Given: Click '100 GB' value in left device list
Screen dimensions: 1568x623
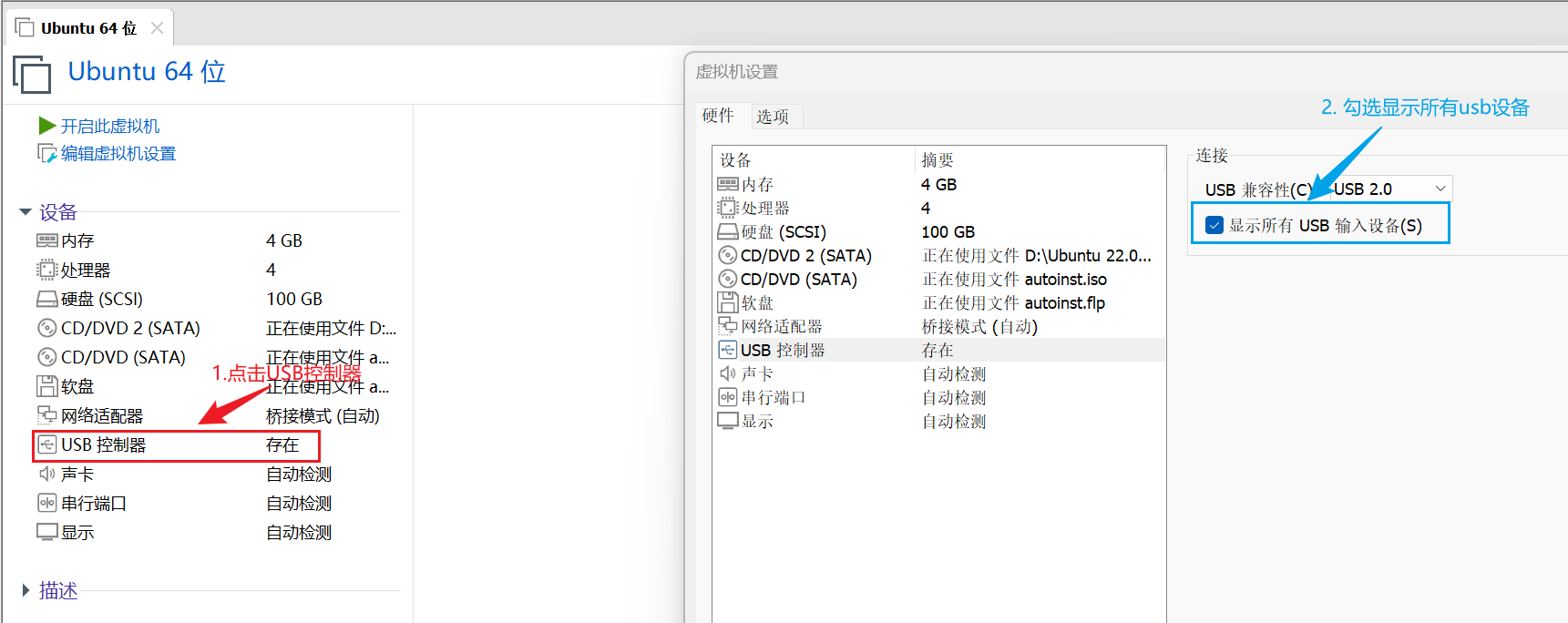Looking at the screenshot, I should 294,299.
